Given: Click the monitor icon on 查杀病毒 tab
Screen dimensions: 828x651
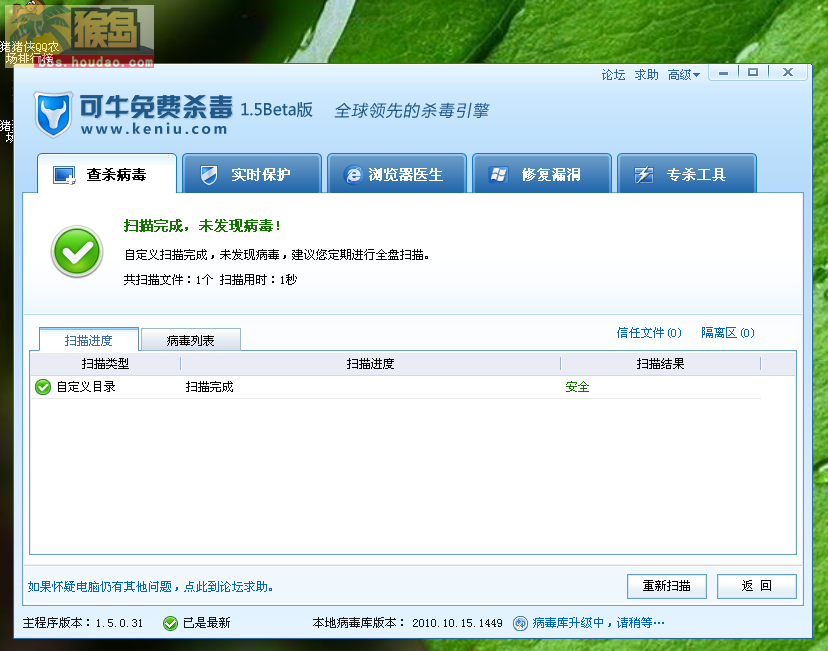Looking at the screenshot, I should [x=64, y=175].
